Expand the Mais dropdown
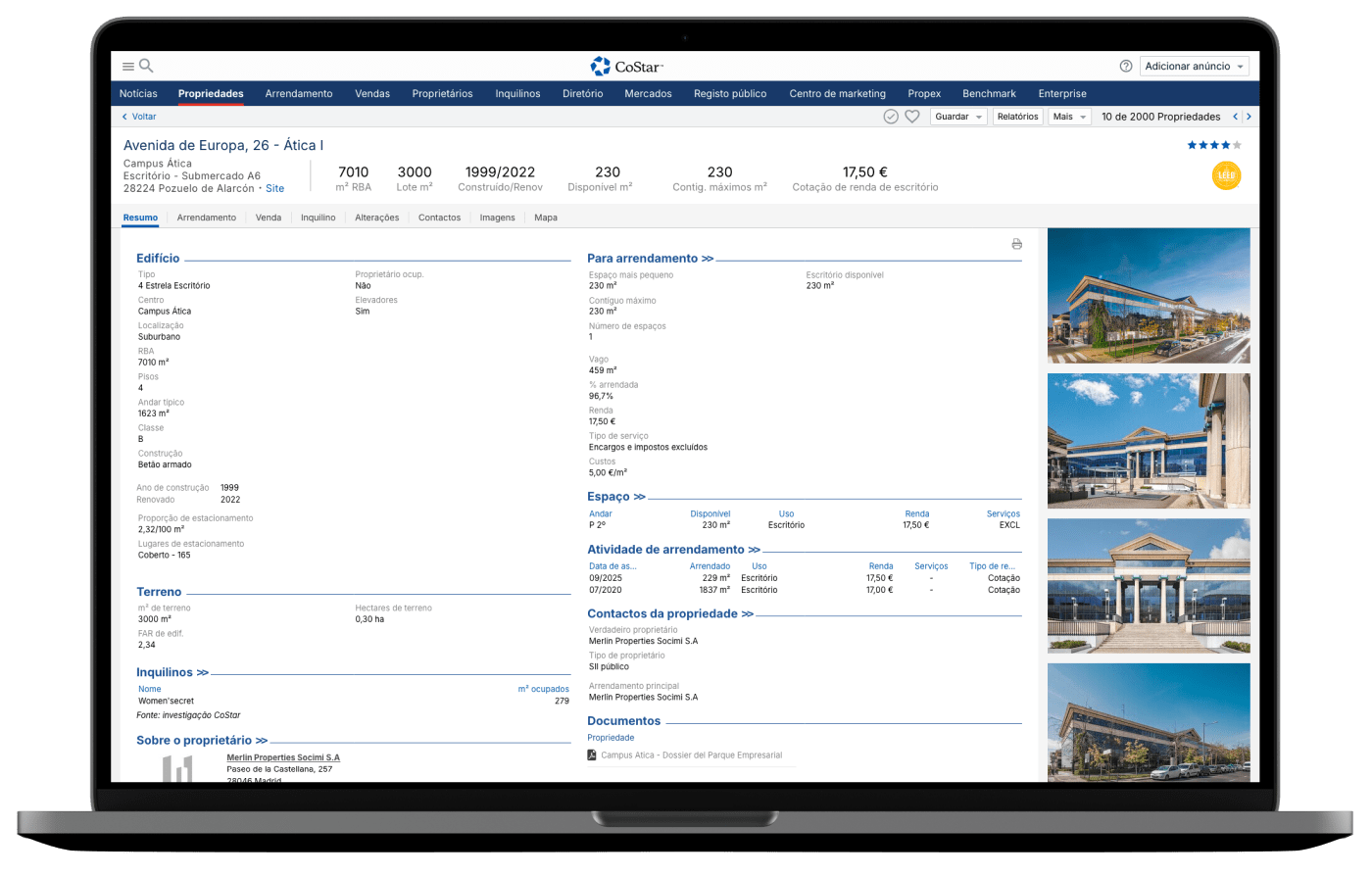The image size is (1372, 876). pyautogui.click(x=1068, y=117)
